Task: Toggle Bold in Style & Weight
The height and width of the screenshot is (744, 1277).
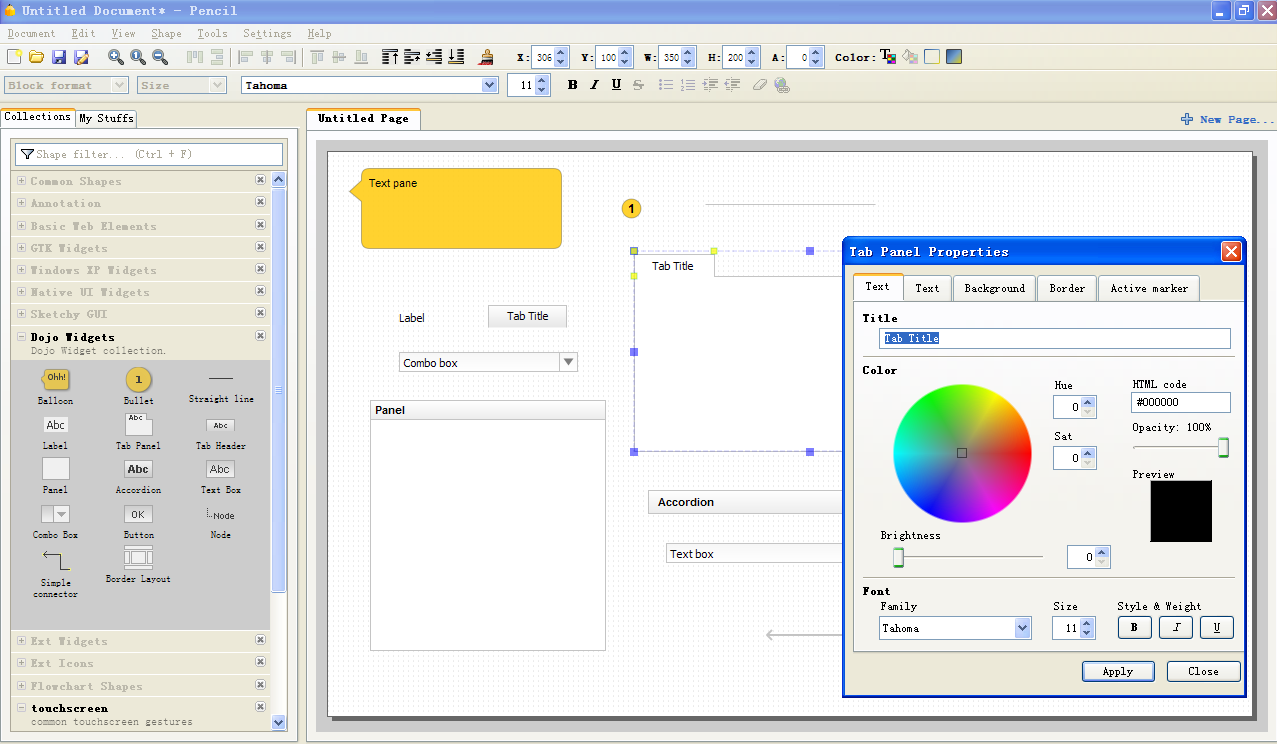Action: (1134, 628)
